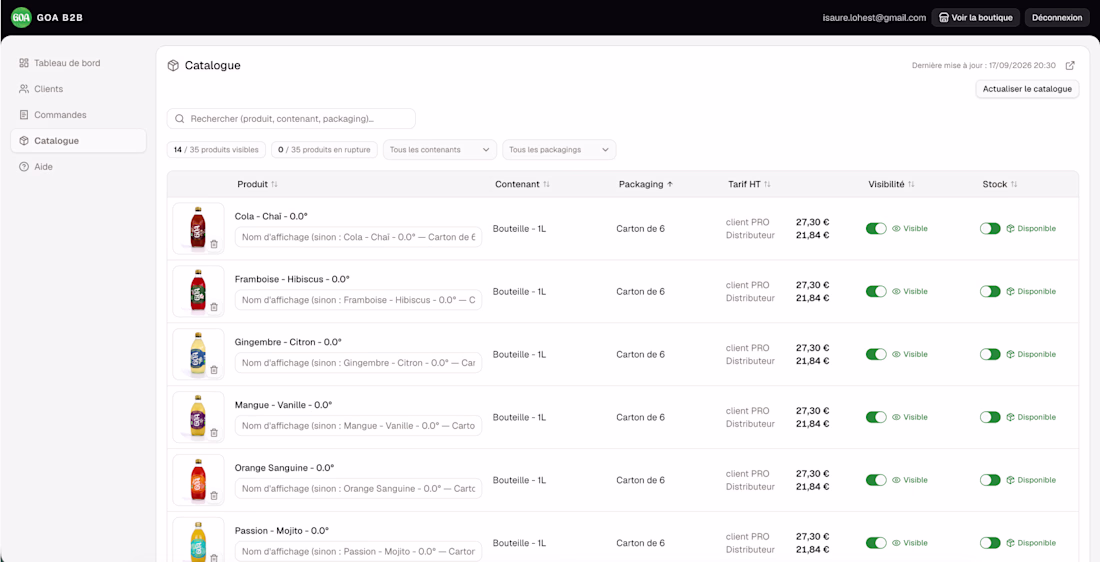Image resolution: width=1100 pixels, height=562 pixels.
Task: Toggle visibility of Cola - Chaï
Action: coord(876,229)
